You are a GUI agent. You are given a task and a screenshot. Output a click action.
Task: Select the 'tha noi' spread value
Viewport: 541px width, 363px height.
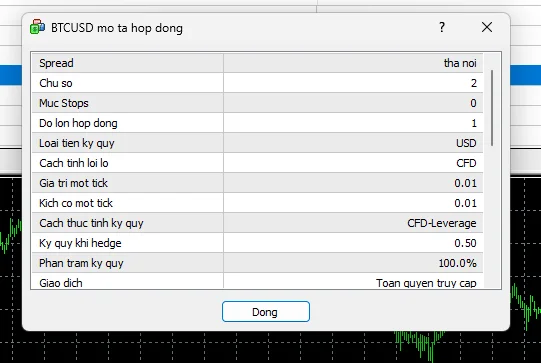pyautogui.click(x=460, y=63)
